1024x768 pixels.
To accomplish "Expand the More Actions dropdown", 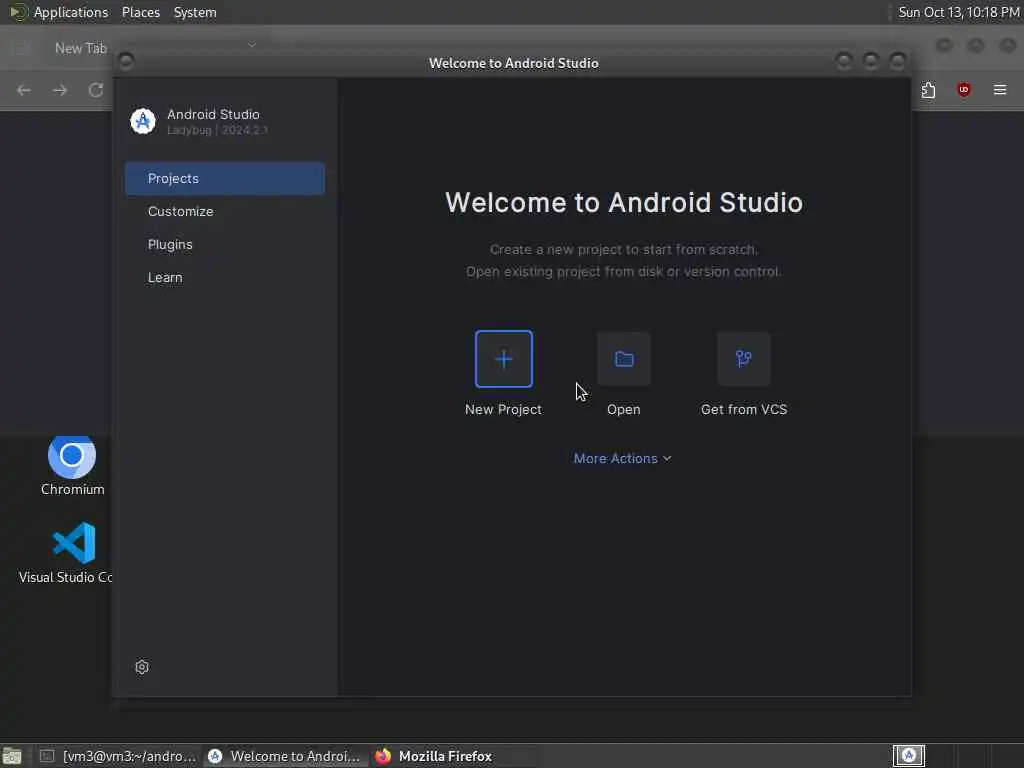I will 622,458.
